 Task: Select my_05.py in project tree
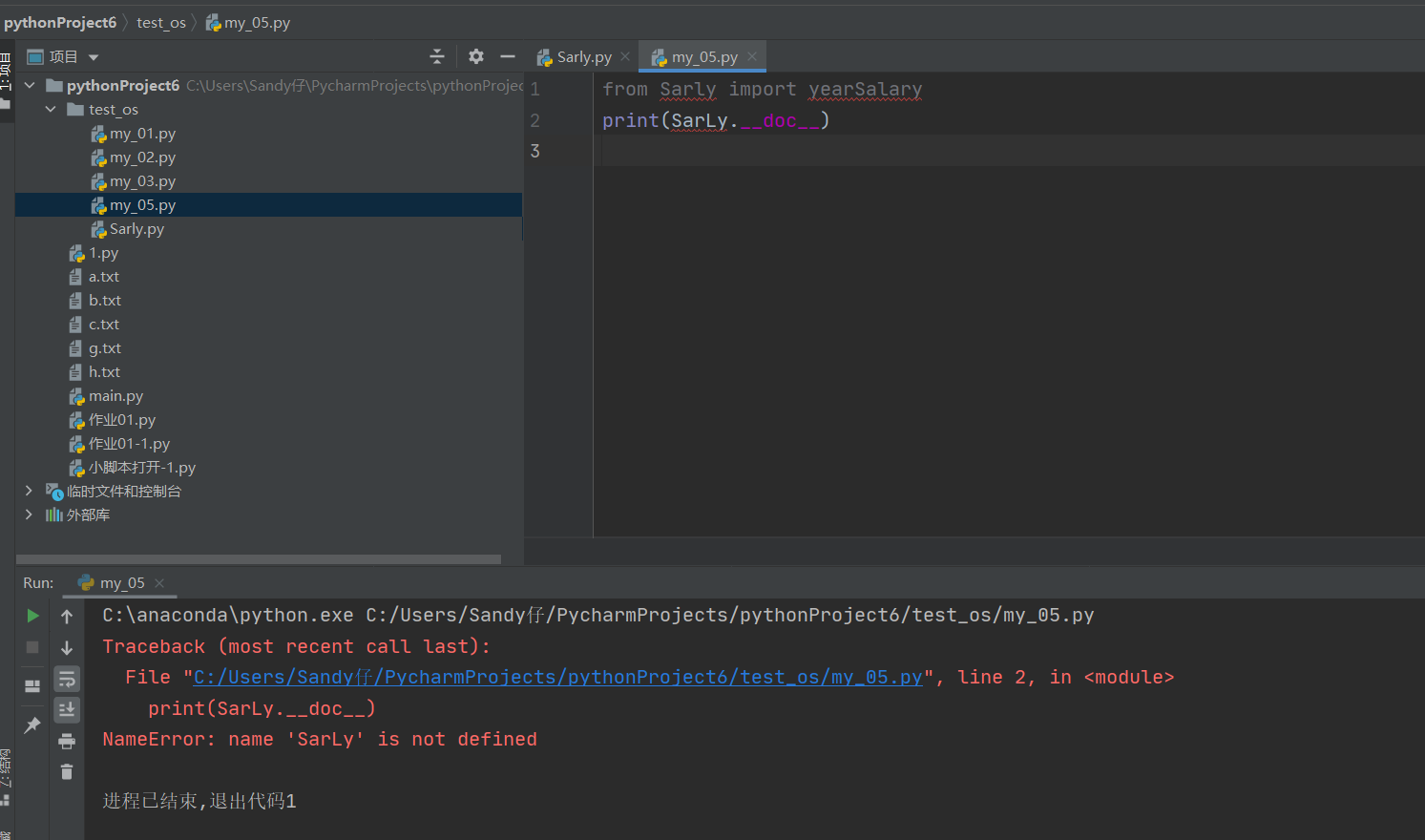pos(268,205)
